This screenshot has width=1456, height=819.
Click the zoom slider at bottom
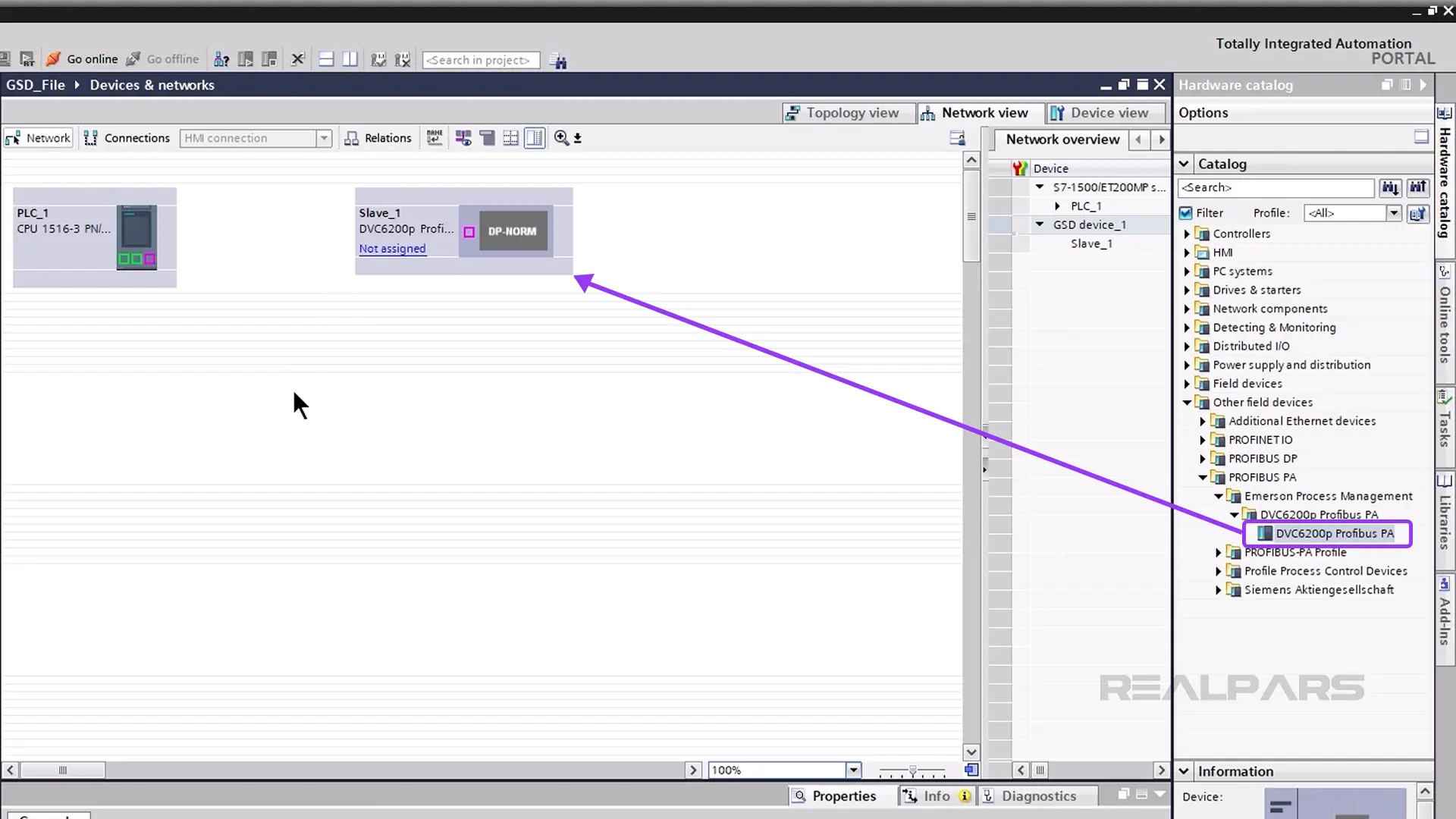coord(912,770)
